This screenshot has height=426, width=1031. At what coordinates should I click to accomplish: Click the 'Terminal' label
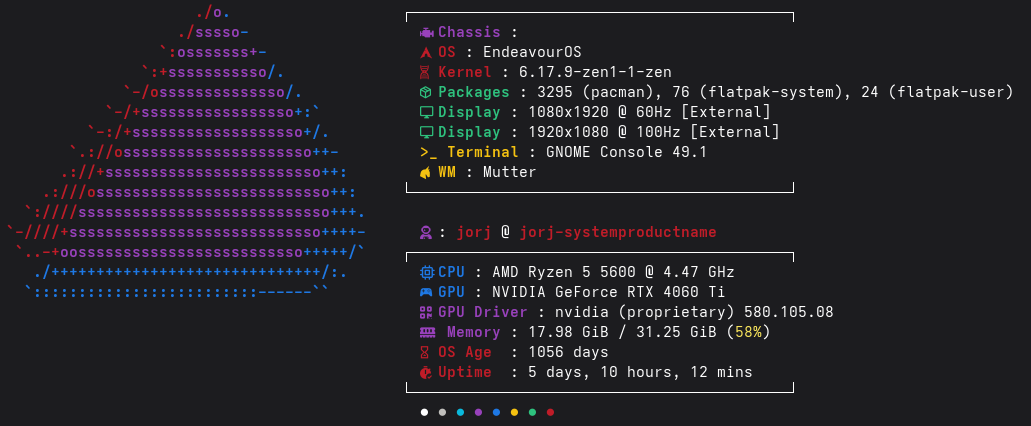483,153
